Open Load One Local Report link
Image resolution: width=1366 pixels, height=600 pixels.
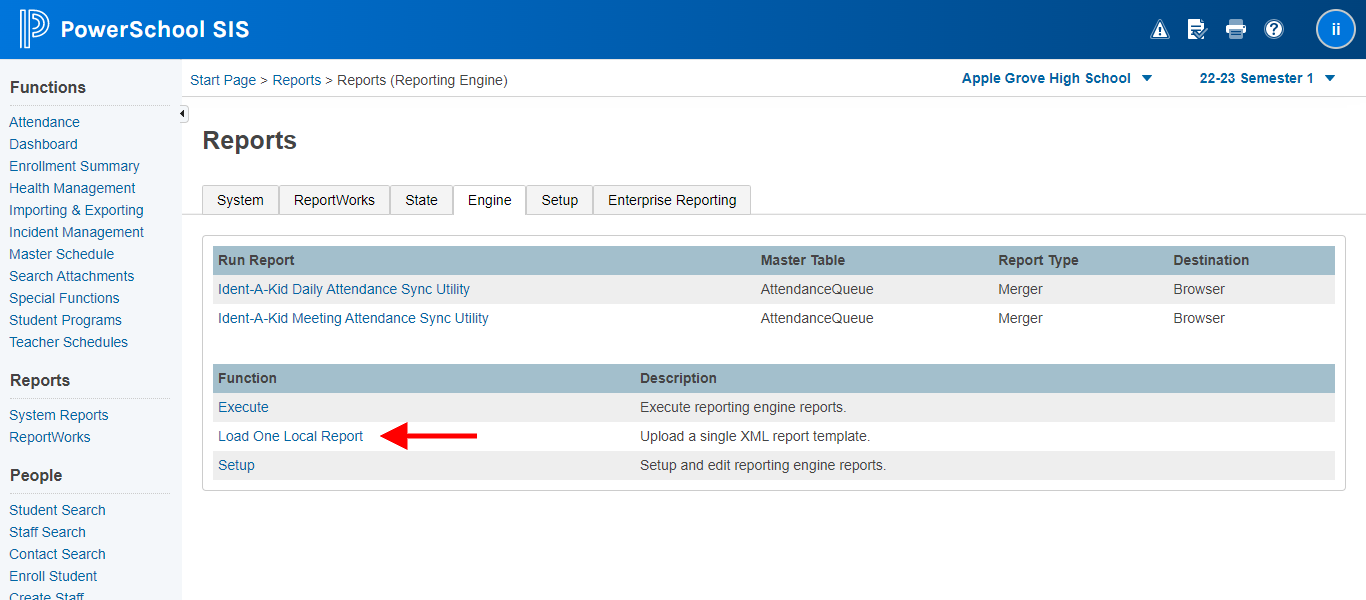[291, 436]
